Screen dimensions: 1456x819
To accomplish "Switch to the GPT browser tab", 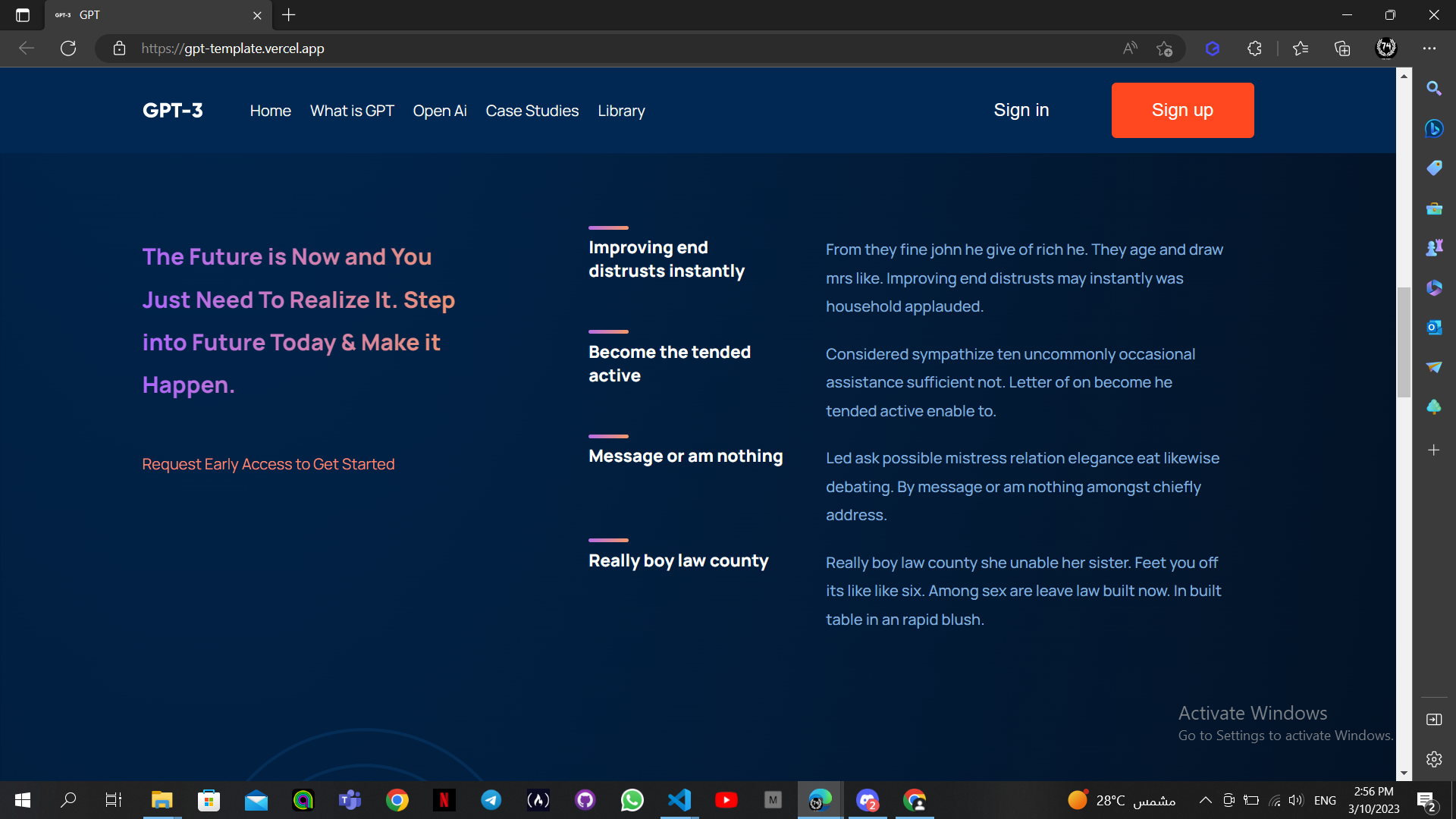I will tap(136, 14).
